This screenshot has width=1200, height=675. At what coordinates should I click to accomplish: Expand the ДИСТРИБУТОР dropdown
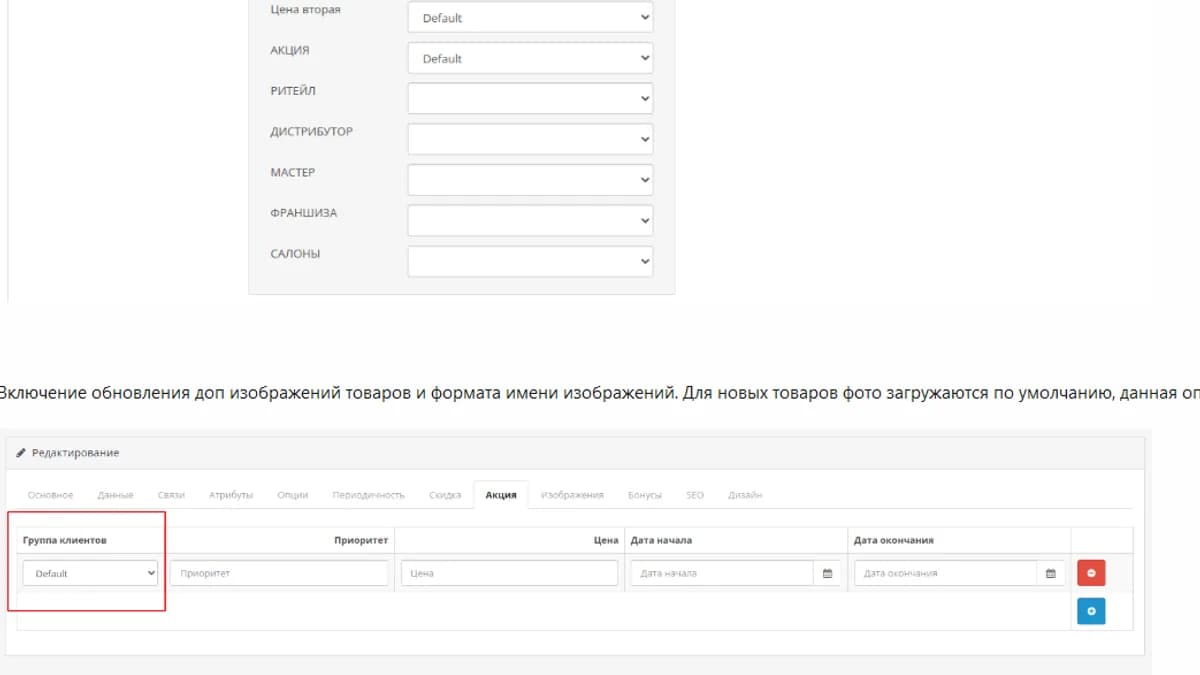[530, 139]
